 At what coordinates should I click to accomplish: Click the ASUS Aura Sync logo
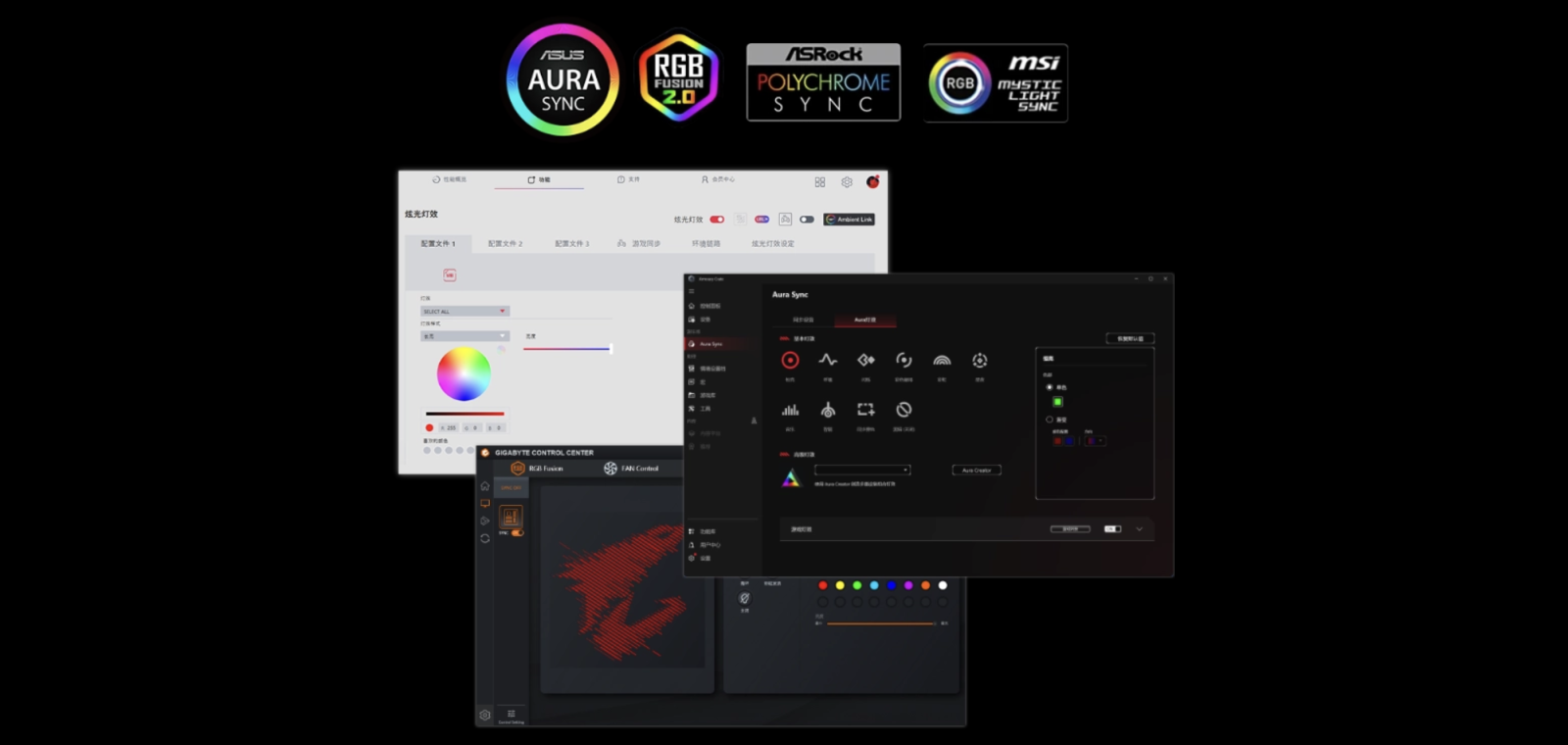click(563, 80)
